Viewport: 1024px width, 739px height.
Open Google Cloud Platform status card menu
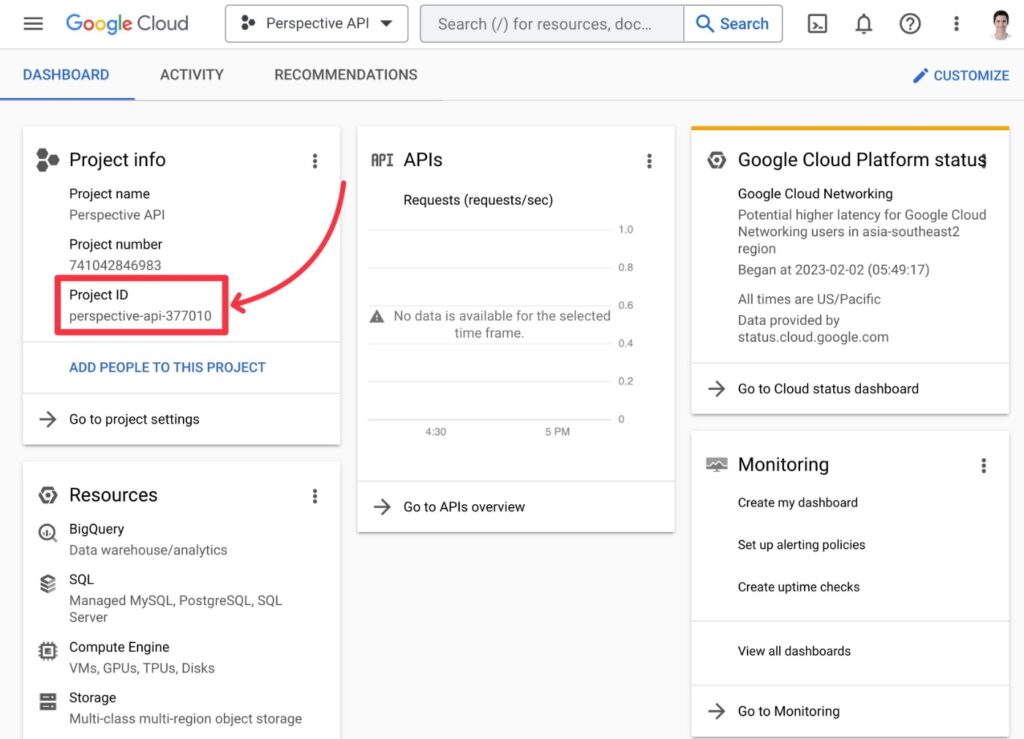click(984, 160)
